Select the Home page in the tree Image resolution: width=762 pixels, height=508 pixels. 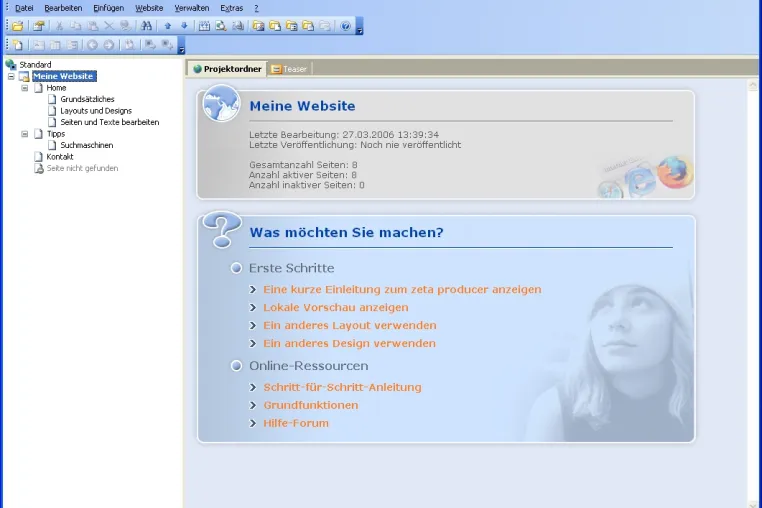tap(56, 88)
